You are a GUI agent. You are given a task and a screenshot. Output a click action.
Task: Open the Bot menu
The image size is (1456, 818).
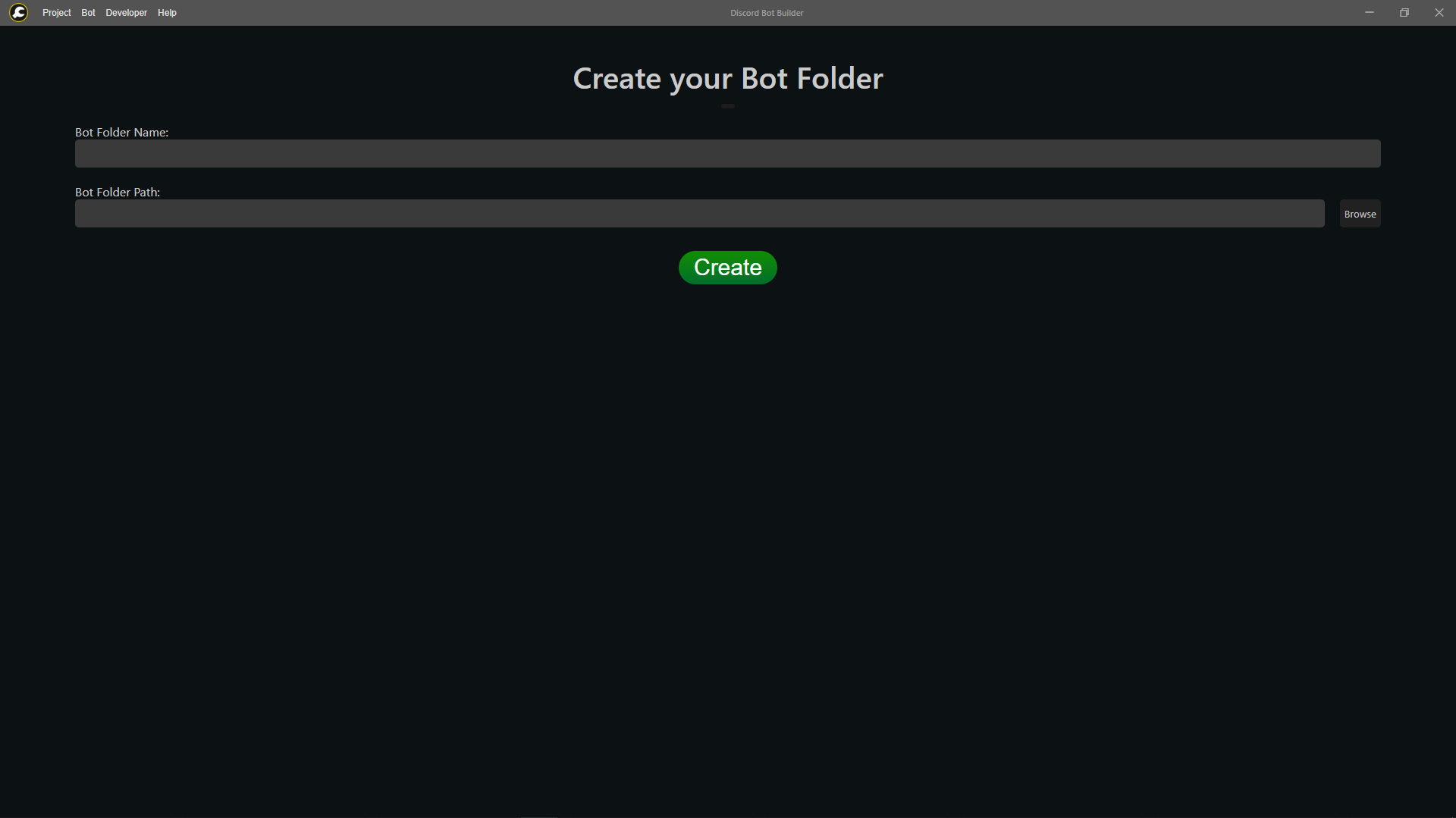coord(88,13)
